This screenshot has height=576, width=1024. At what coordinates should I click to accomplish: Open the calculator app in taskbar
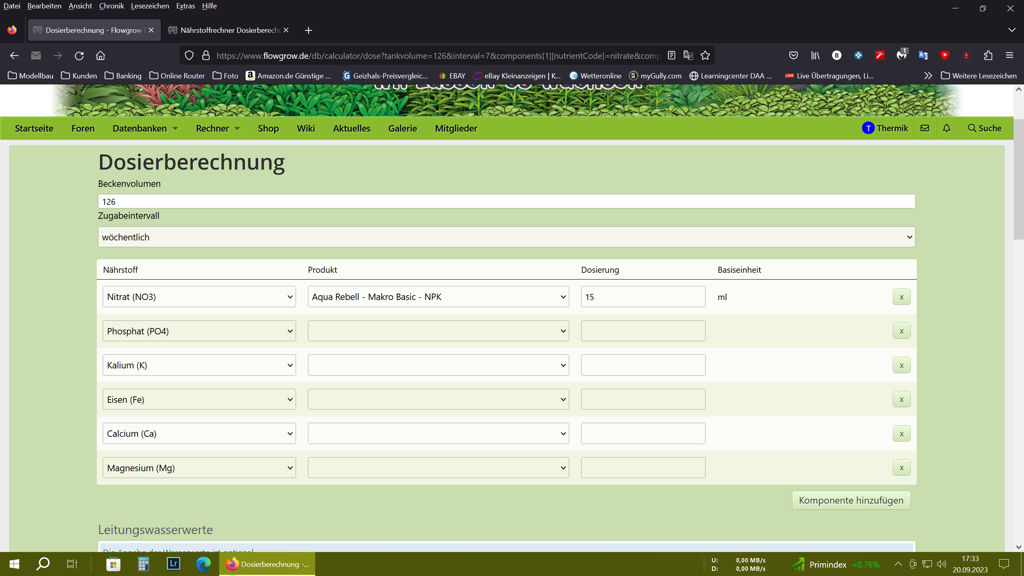tap(143, 564)
